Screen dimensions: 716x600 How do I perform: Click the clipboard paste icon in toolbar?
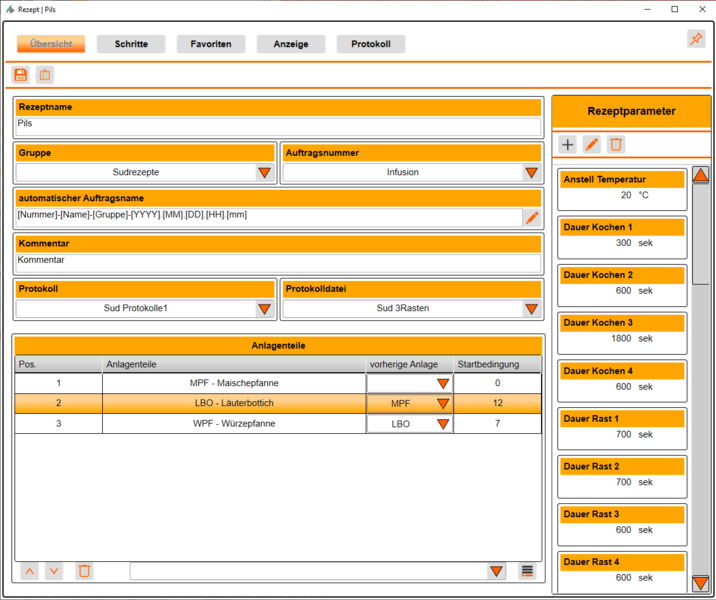coord(45,75)
